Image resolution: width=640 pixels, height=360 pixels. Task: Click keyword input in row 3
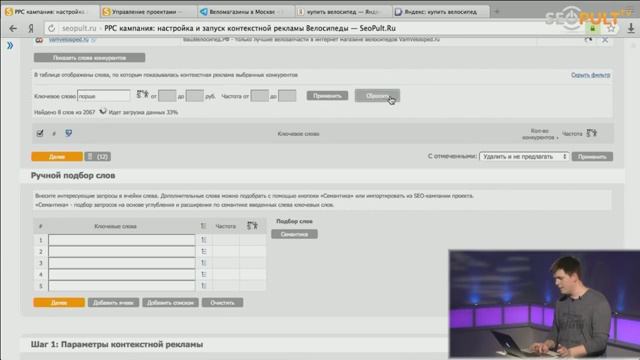(122, 263)
